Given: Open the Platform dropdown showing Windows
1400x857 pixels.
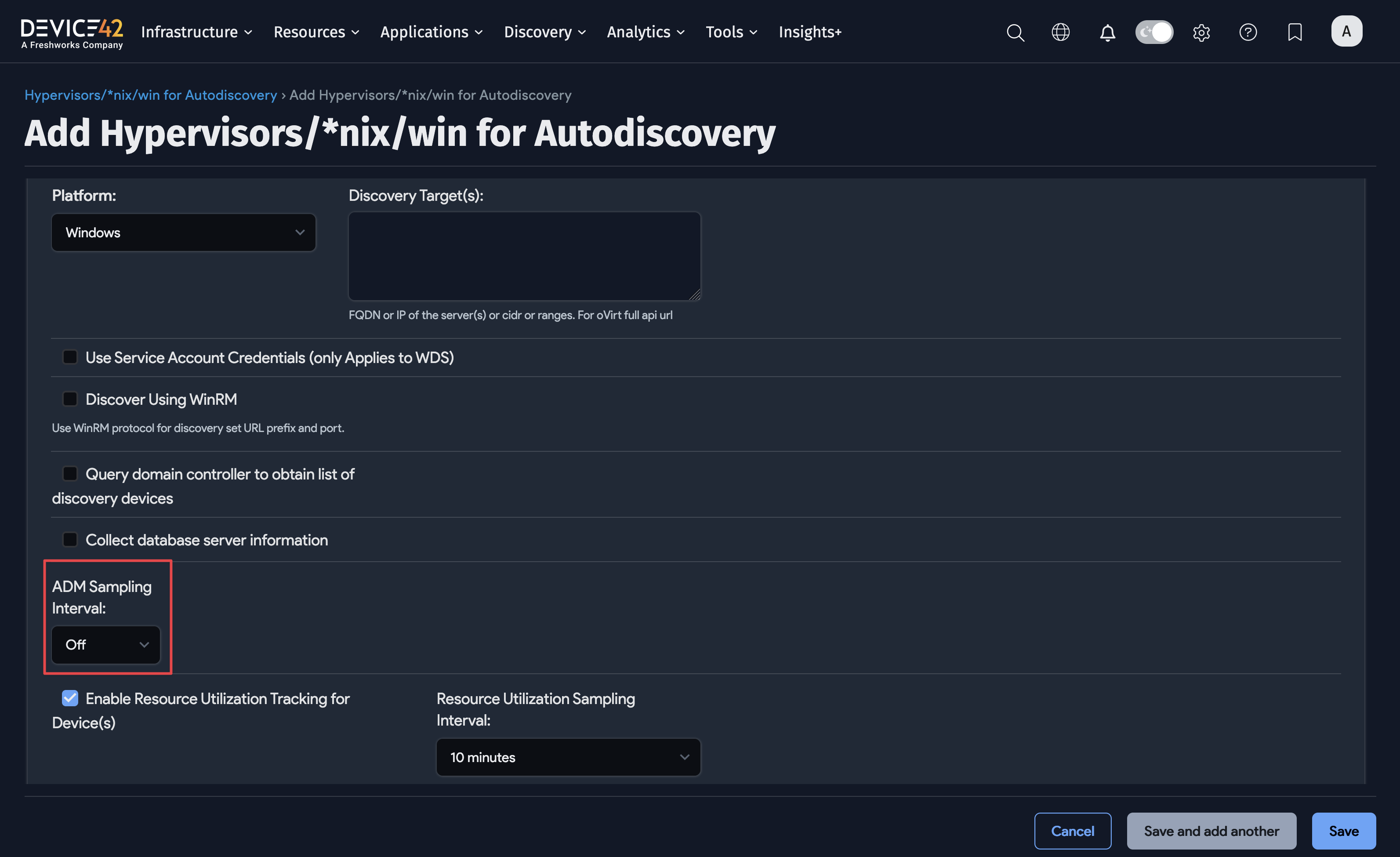Looking at the screenshot, I should tap(184, 232).
